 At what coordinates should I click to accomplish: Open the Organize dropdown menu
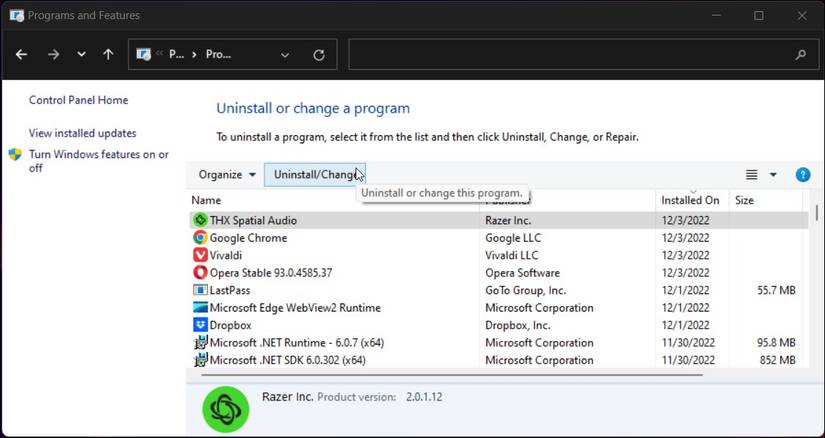(227, 174)
